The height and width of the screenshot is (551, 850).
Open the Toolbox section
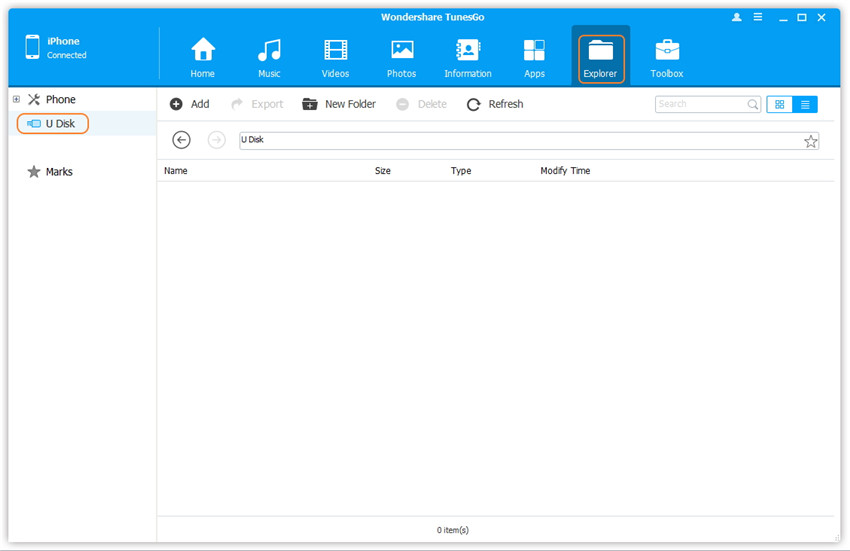tap(667, 58)
